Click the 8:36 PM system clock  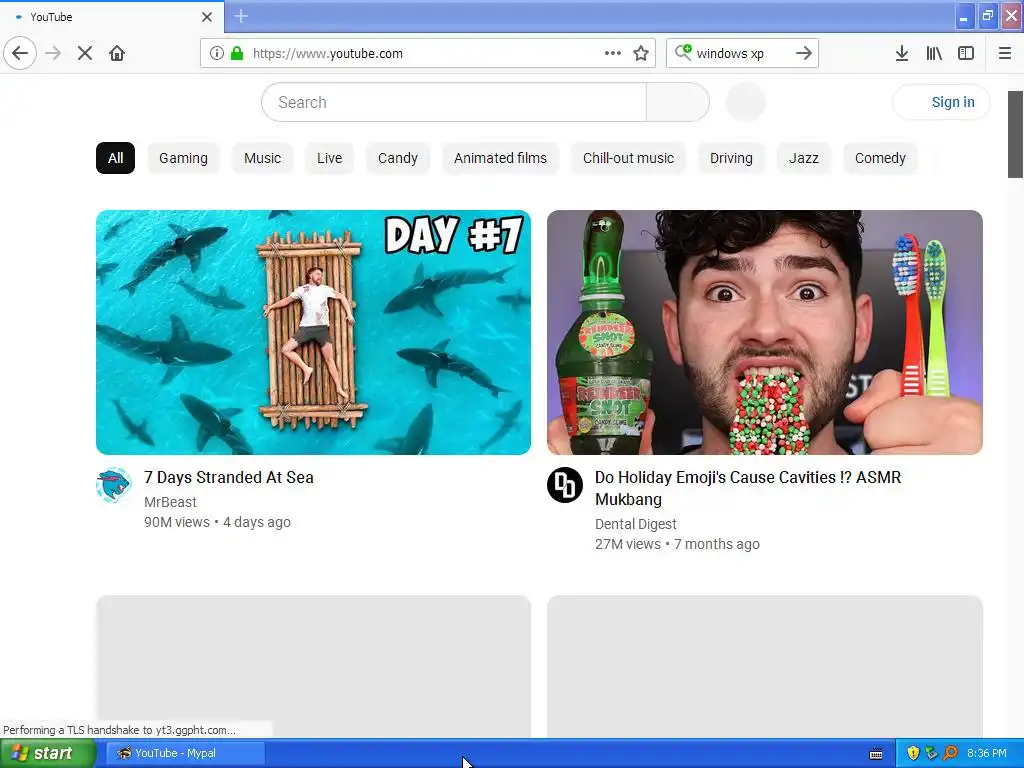click(987, 753)
